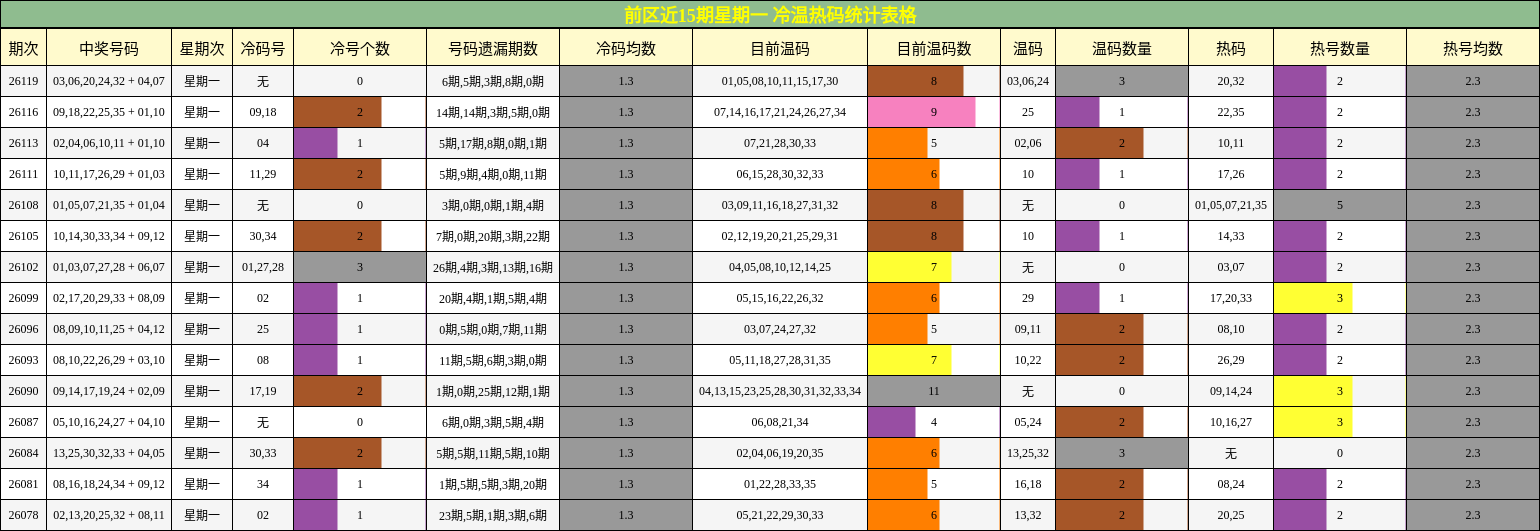Click the table title 前区近15期星期一 冷温热码统计表格
This screenshot has width=1540, height=531.
770,14
